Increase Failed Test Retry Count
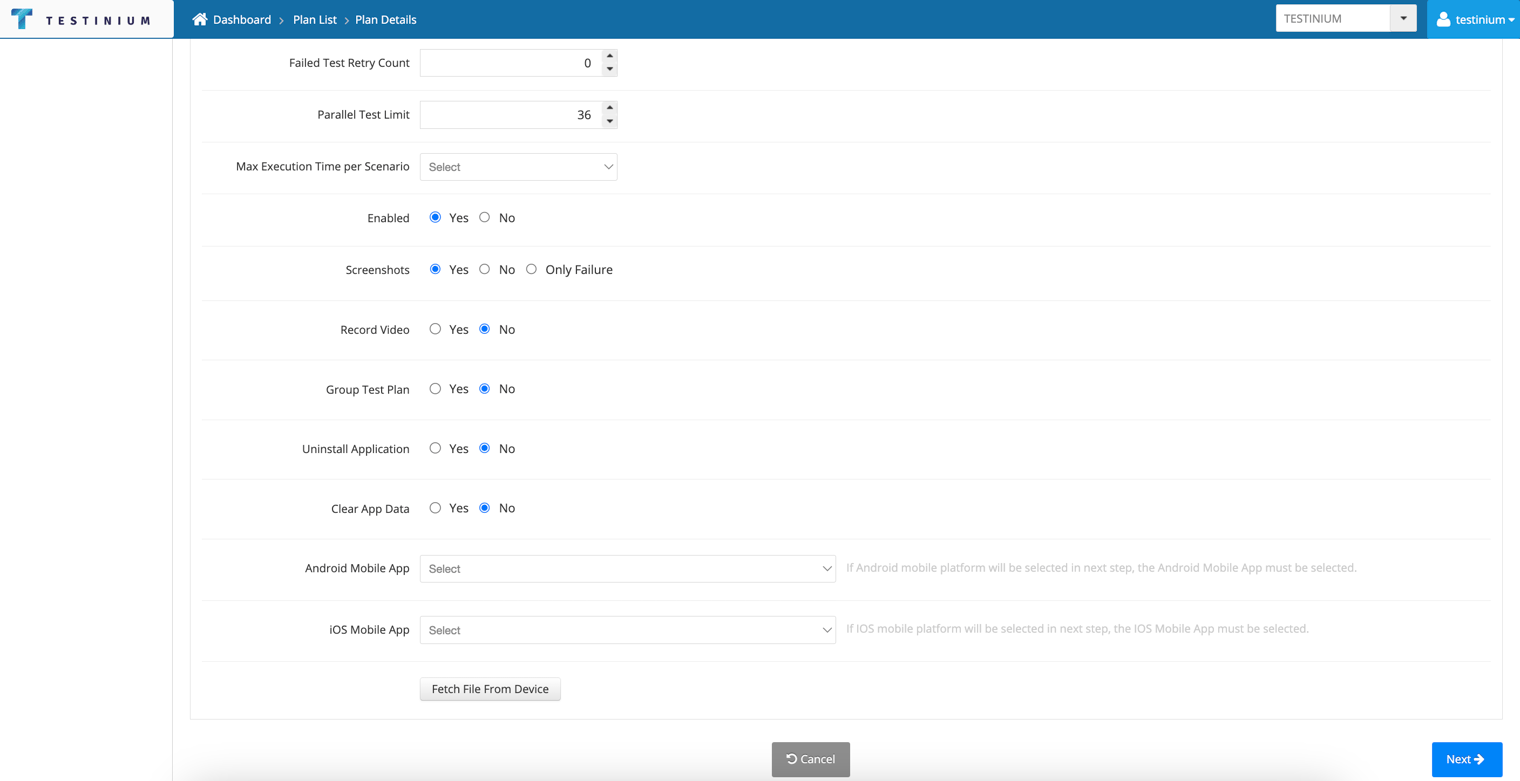The image size is (1520, 781). point(610,56)
